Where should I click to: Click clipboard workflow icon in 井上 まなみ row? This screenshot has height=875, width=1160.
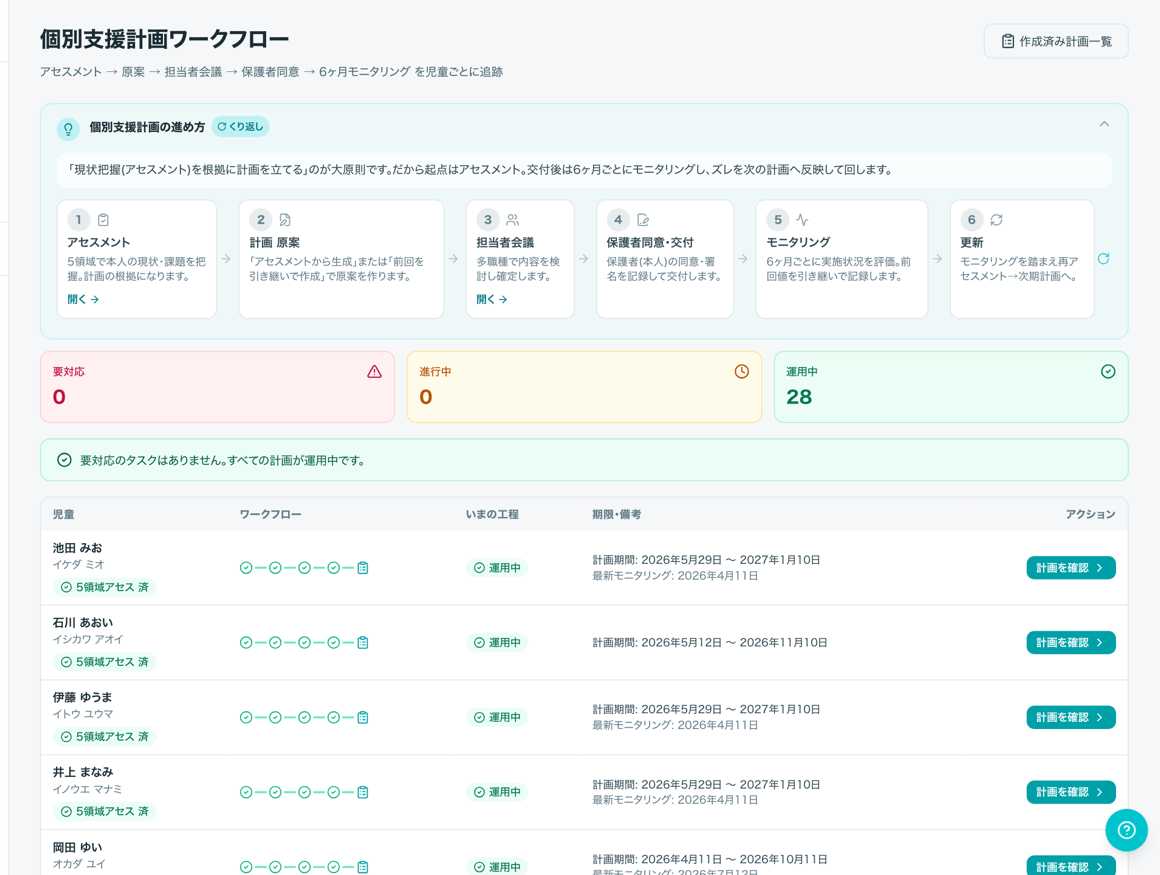[x=363, y=792]
